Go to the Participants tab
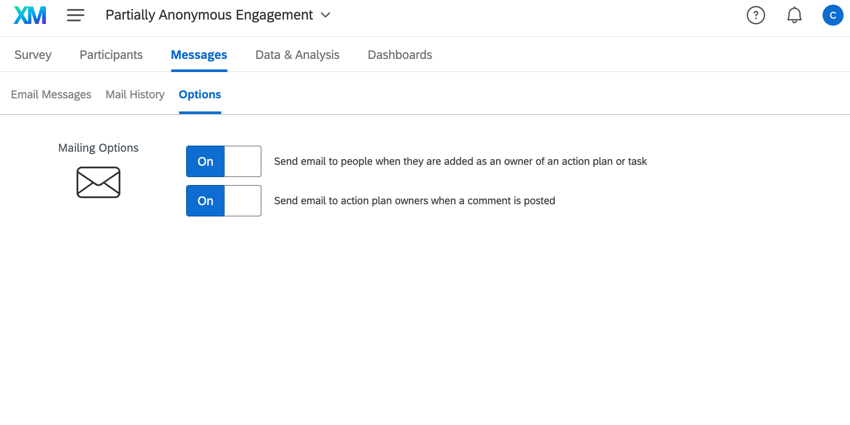The image size is (850, 425). click(x=111, y=55)
